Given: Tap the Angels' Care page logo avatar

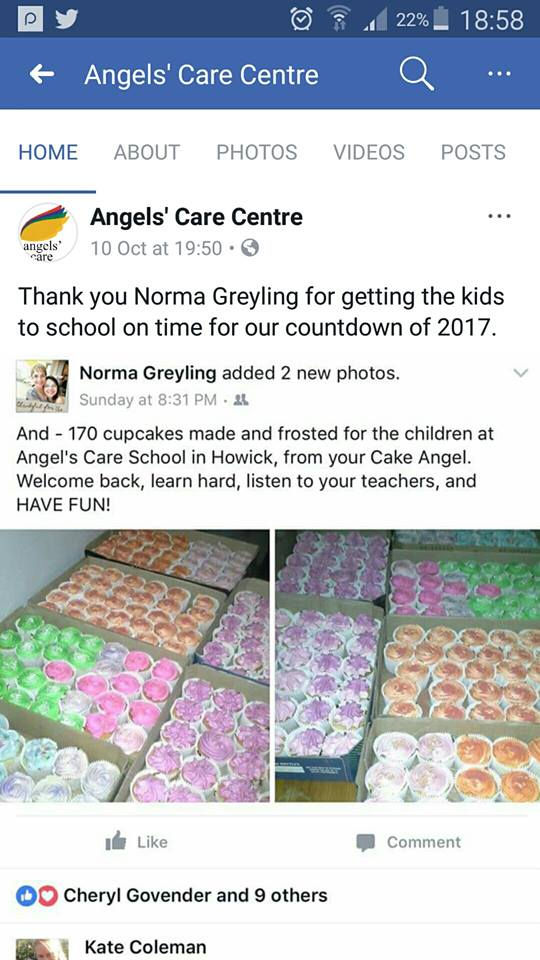Looking at the screenshot, I should pos(47,233).
